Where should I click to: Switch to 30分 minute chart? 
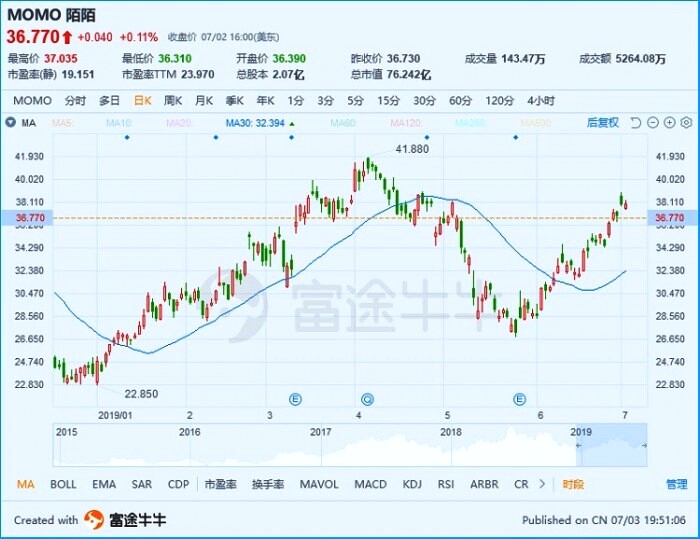(x=424, y=100)
